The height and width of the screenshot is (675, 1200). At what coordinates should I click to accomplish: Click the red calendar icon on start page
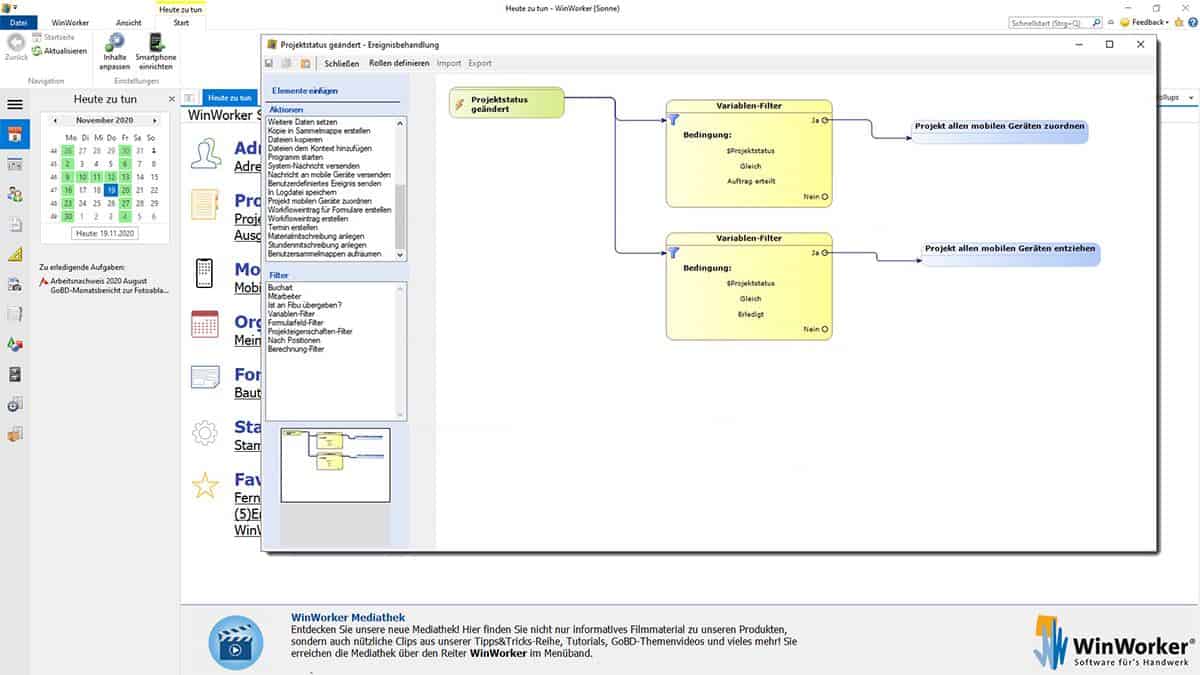[x=205, y=324]
